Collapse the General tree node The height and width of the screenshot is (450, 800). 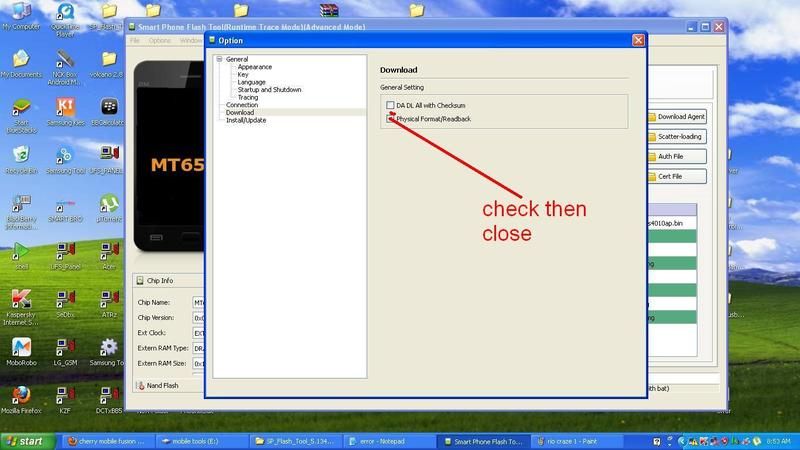click(x=219, y=59)
